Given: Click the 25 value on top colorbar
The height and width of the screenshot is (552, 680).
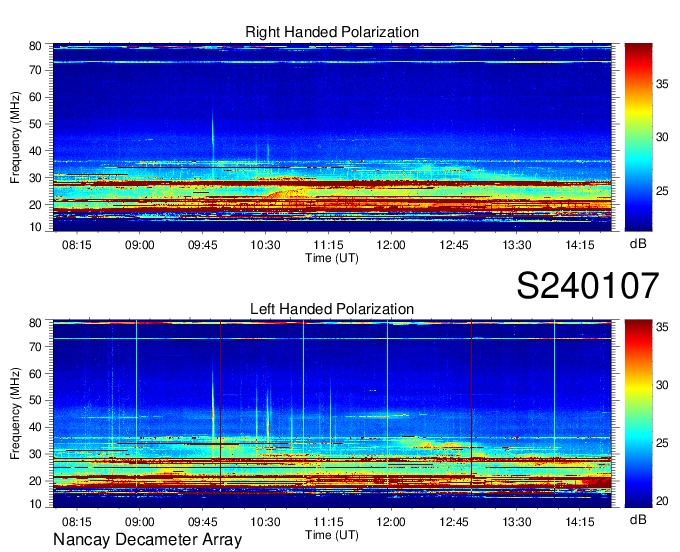Looking at the screenshot, I should pos(662,191).
